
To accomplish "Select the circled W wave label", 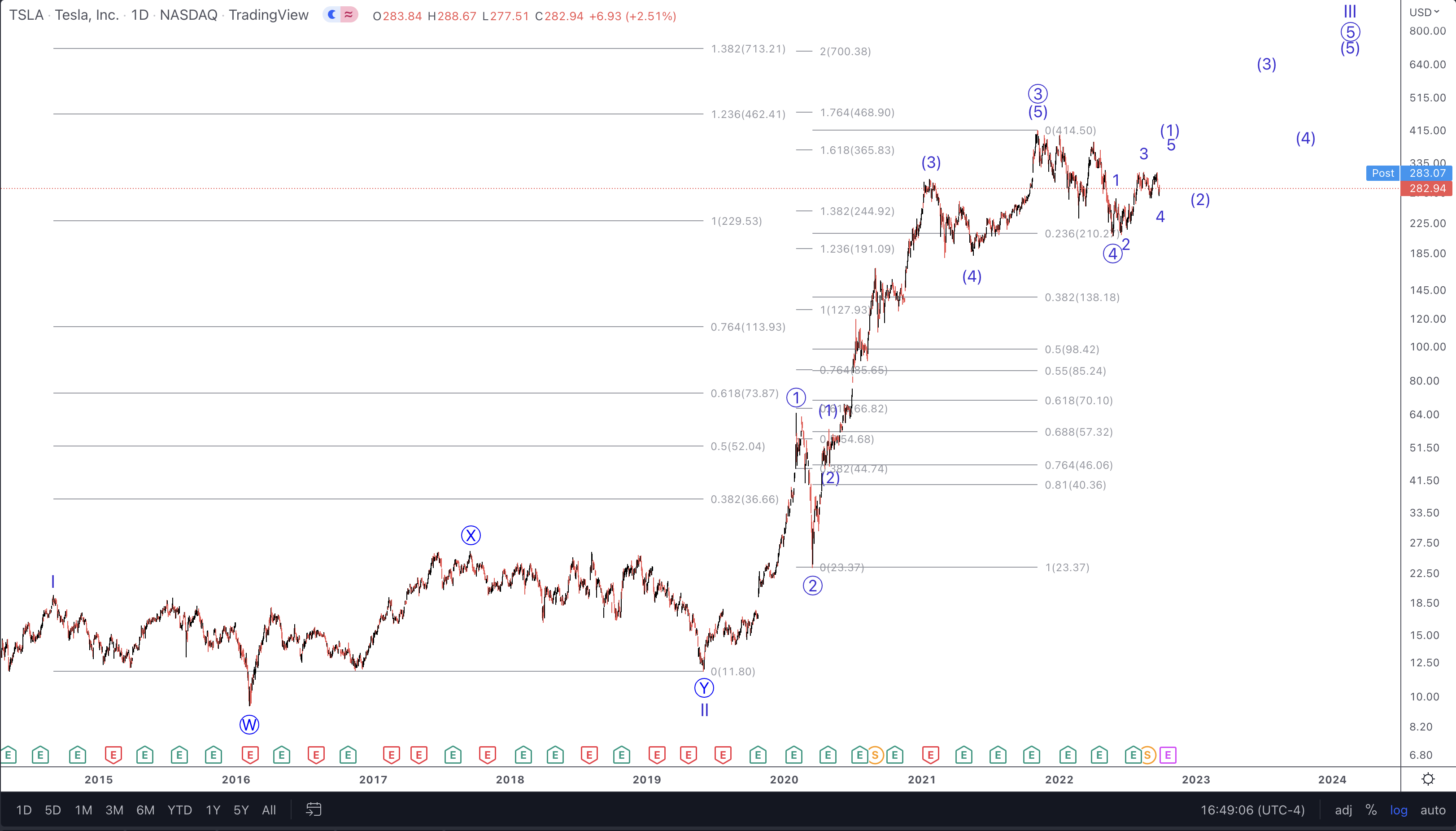I will point(249,725).
